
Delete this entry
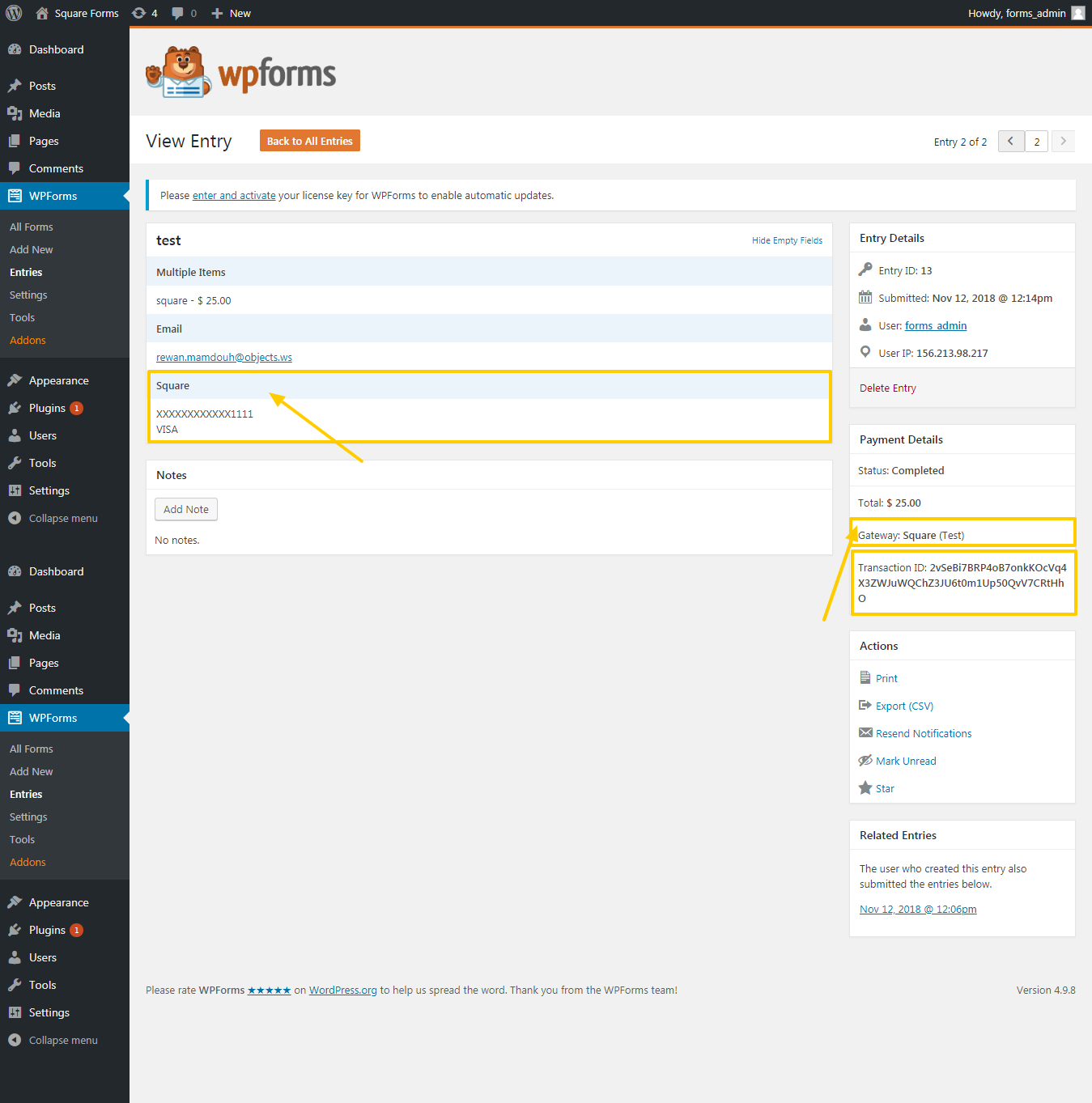[x=887, y=388]
